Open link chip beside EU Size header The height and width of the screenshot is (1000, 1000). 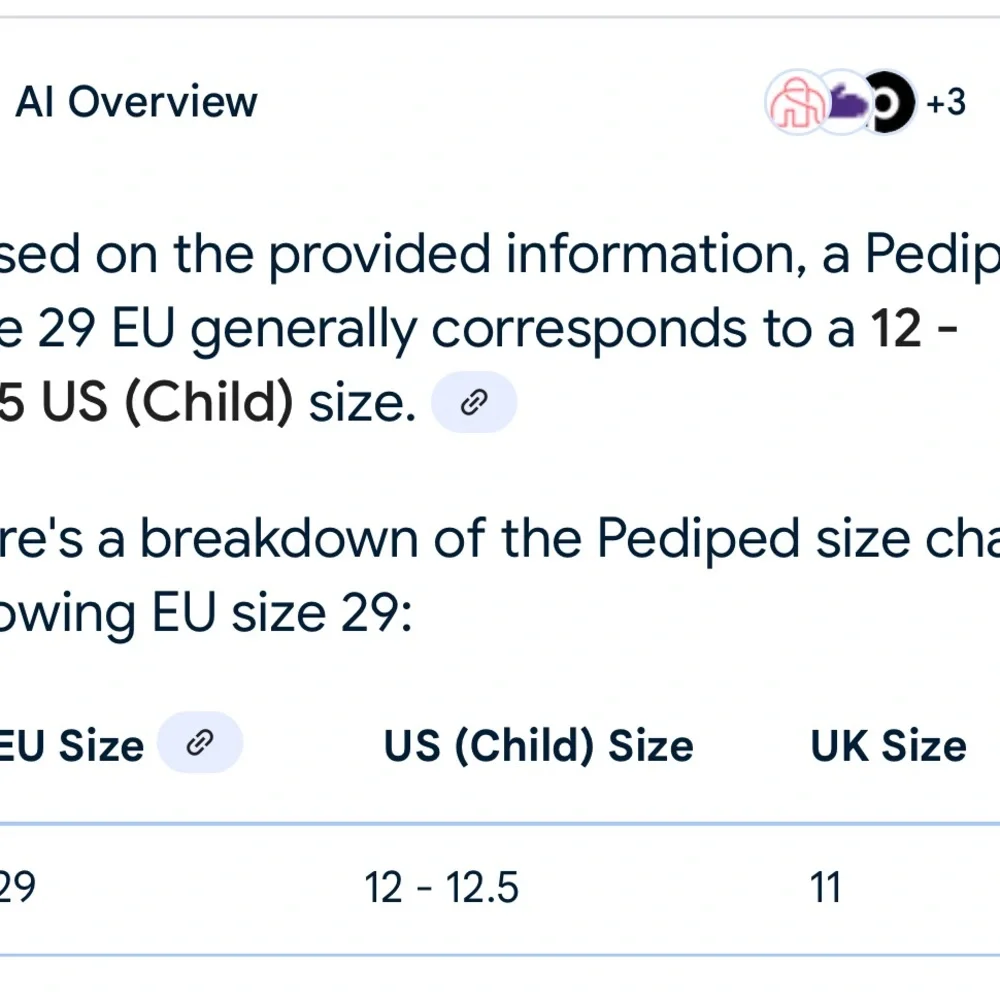pyautogui.click(x=200, y=743)
